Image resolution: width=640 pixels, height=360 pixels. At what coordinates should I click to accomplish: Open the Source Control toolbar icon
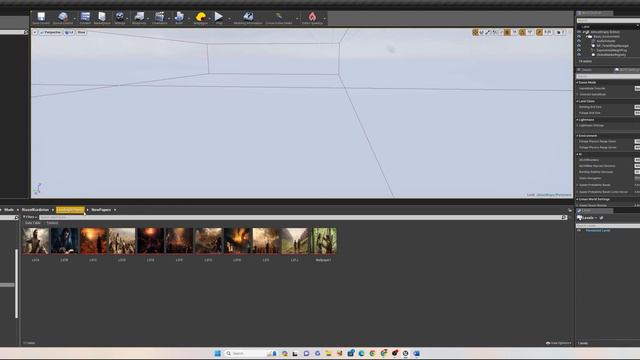[62, 17]
